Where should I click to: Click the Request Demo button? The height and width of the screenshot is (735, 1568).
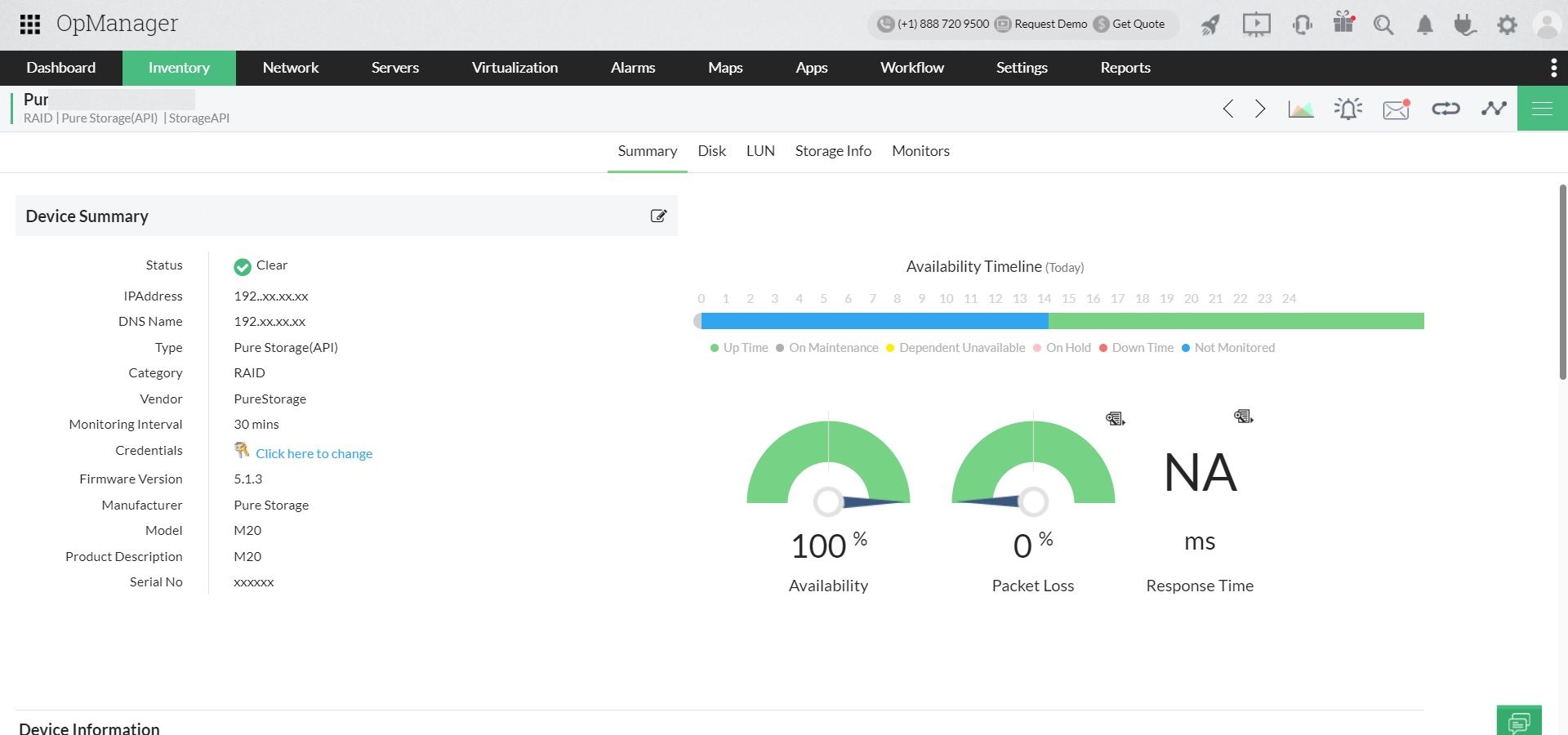point(1050,24)
